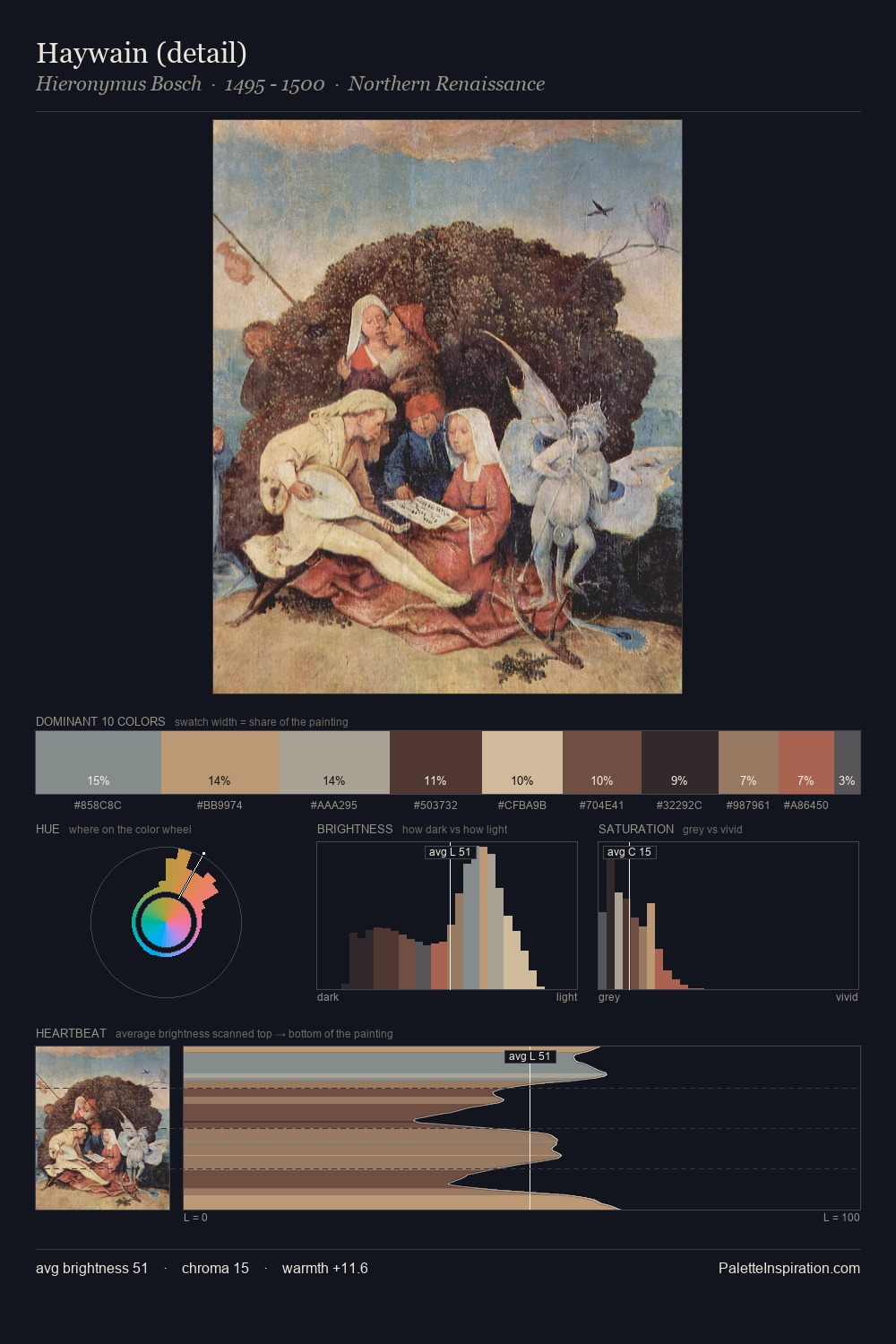Click the 'chroma 15' footer stat
The height and width of the screenshot is (1344, 896).
click(215, 1268)
